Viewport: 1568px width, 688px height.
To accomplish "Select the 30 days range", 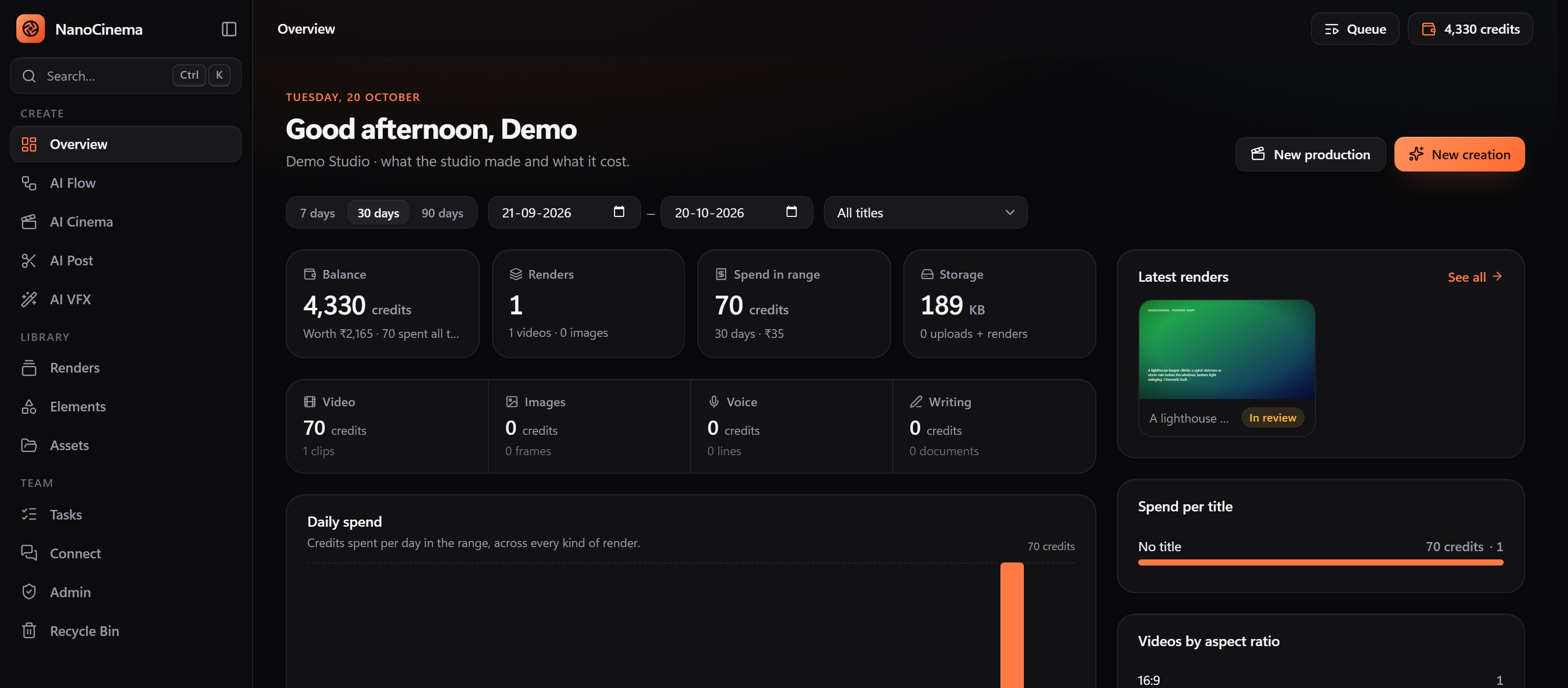I will (x=378, y=212).
